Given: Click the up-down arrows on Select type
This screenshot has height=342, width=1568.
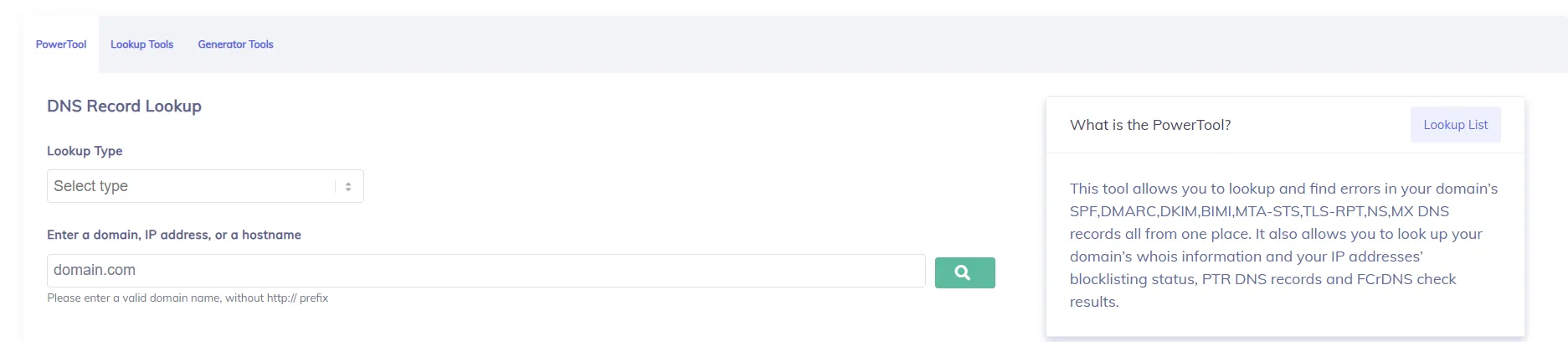Looking at the screenshot, I should click(x=348, y=186).
